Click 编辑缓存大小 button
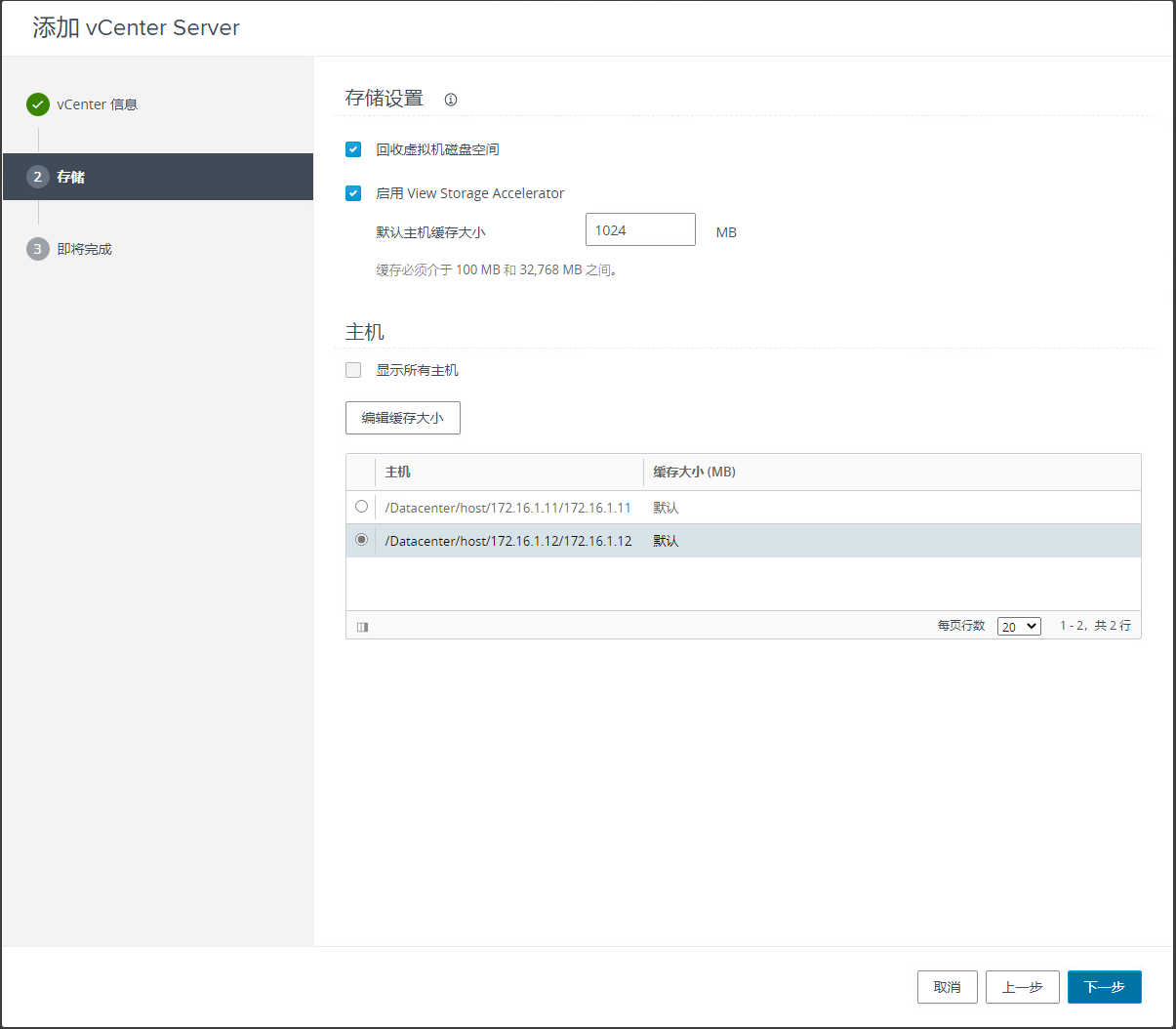The width and height of the screenshot is (1176, 1029). (x=403, y=418)
